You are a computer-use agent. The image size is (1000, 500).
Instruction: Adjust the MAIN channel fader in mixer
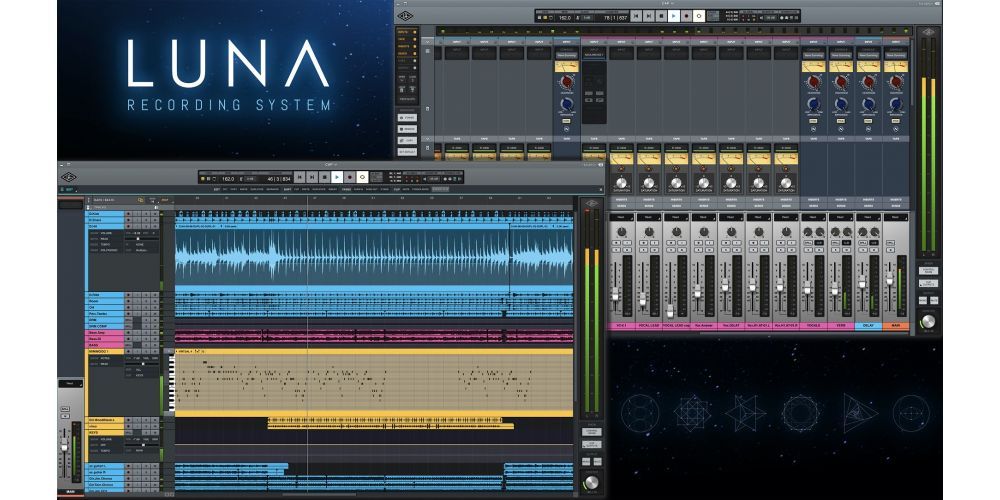click(889, 279)
